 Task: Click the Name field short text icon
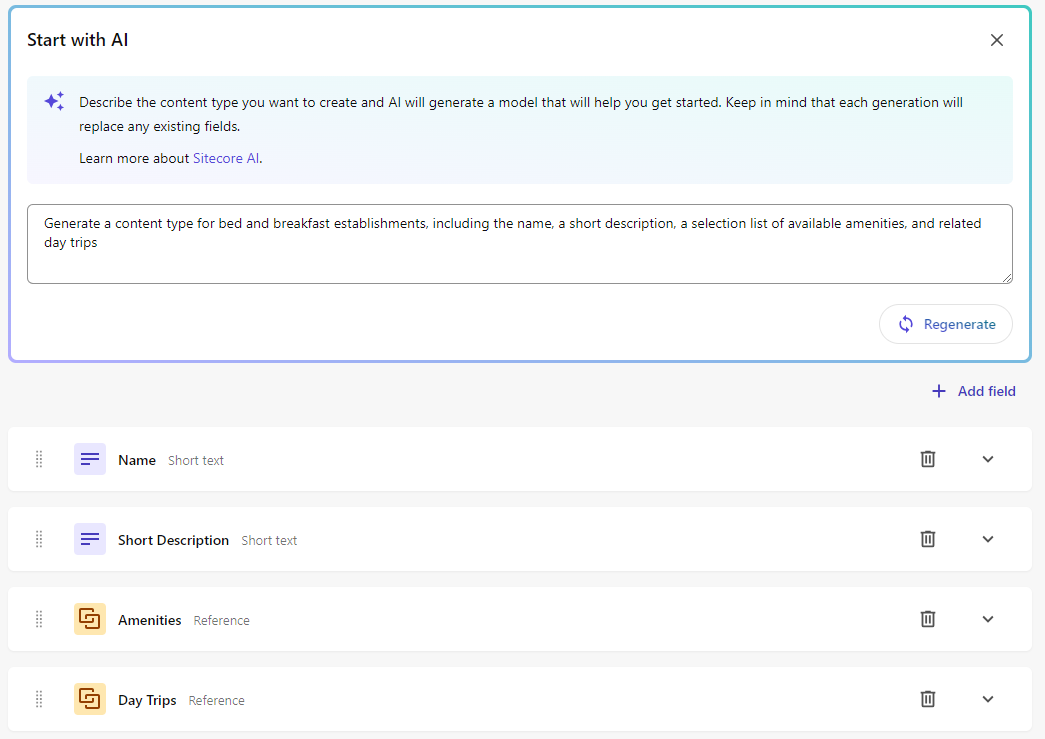click(90, 459)
